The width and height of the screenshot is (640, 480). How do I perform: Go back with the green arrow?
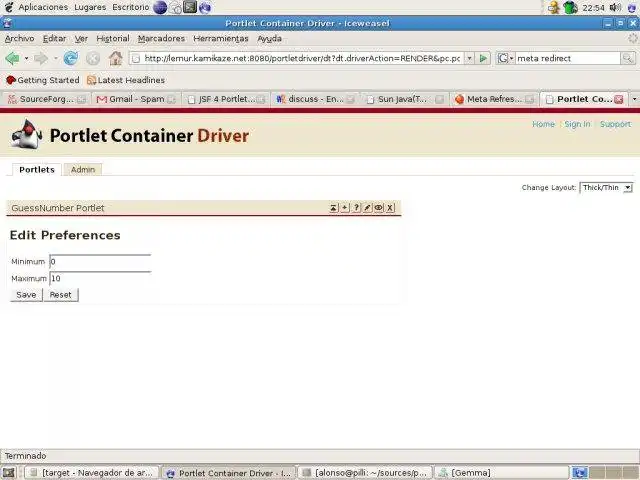12,58
